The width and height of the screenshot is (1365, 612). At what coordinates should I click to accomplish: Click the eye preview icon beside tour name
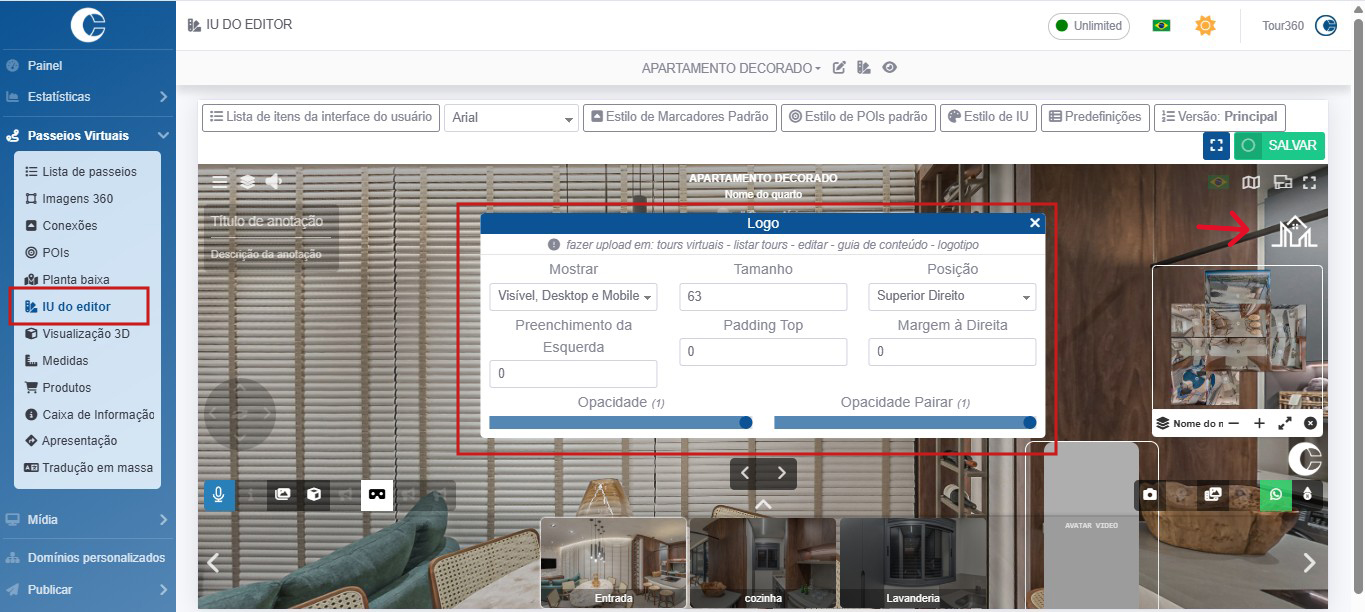pyautogui.click(x=889, y=68)
